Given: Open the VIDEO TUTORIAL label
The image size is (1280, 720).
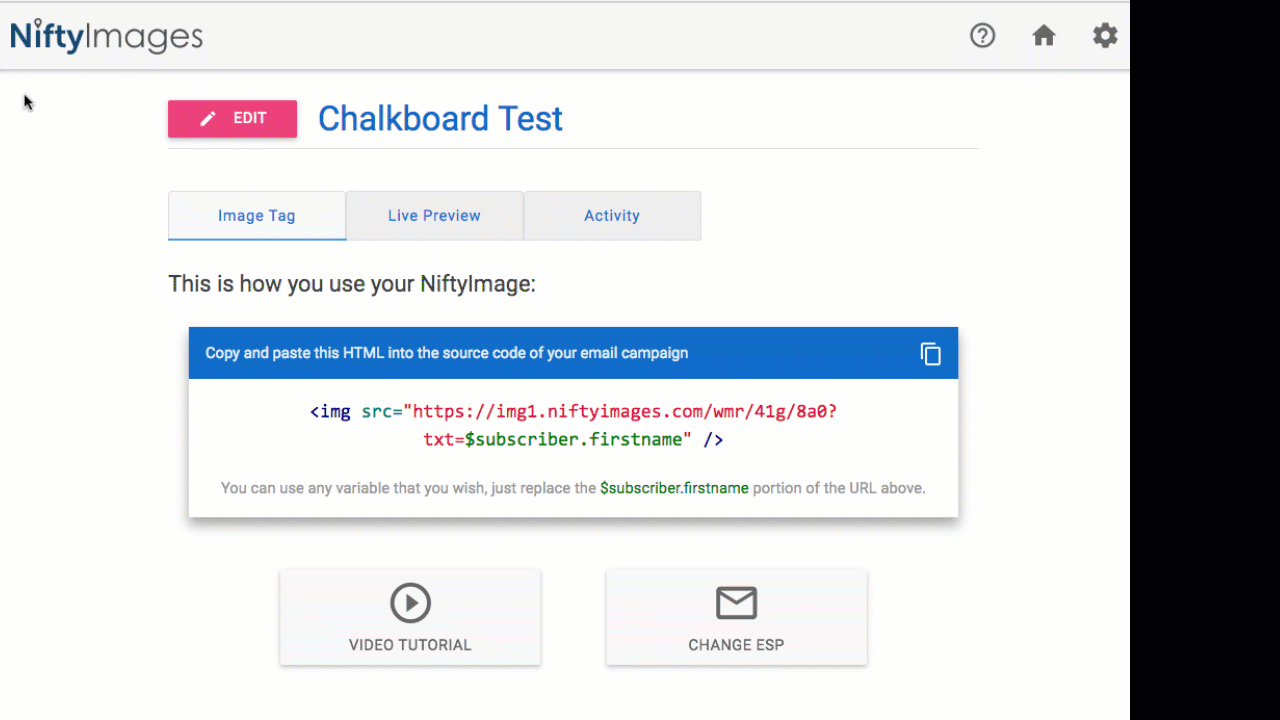Looking at the screenshot, I should coord(410,645).
